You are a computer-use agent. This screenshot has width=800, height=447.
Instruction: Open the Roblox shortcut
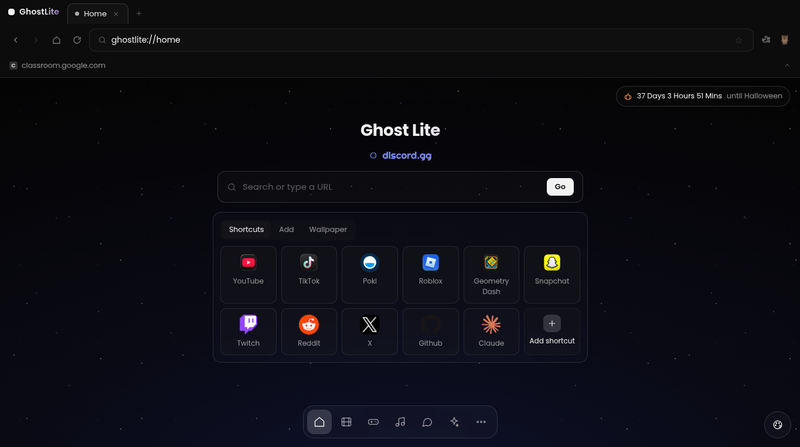coord(430,275)
